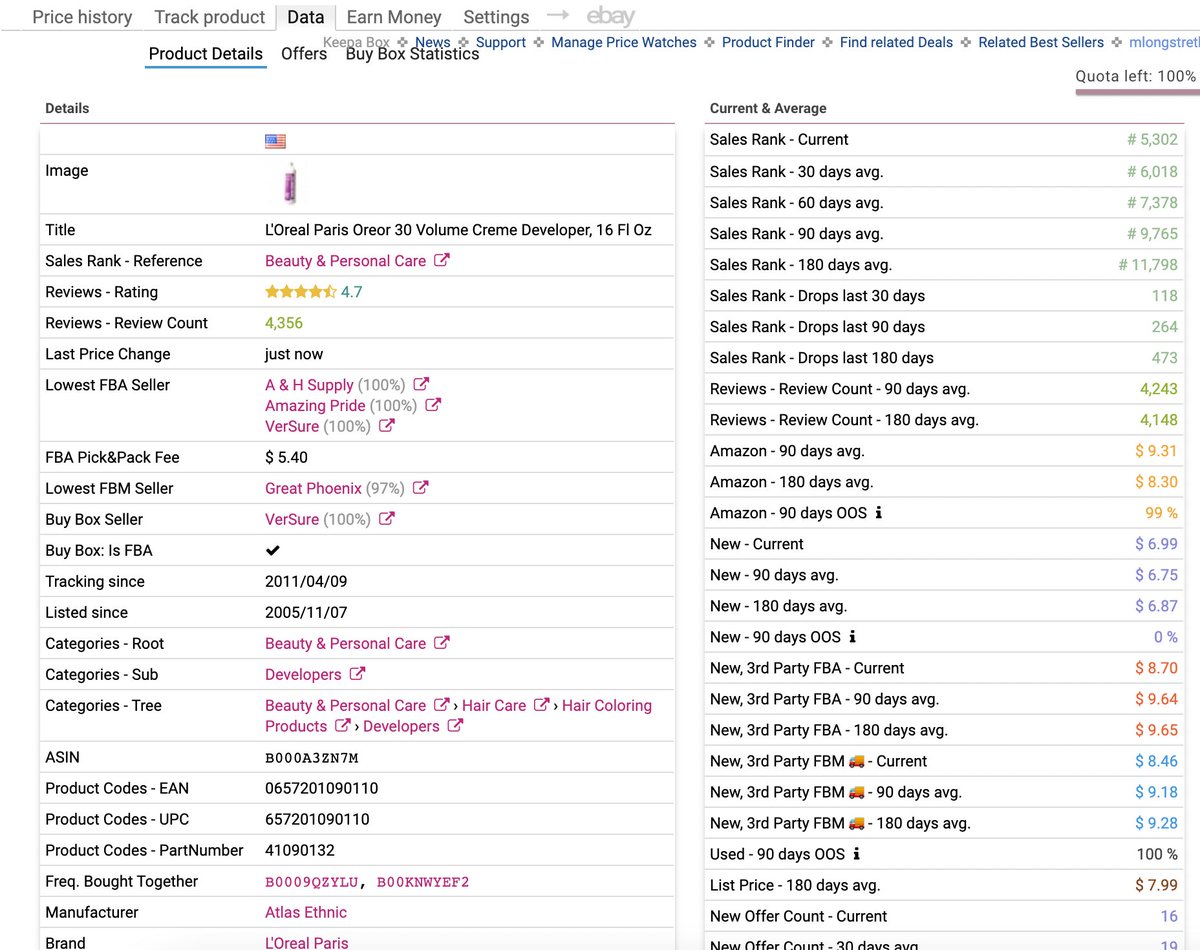
Task: Click the ebay tab link
Action: [610, 16]
